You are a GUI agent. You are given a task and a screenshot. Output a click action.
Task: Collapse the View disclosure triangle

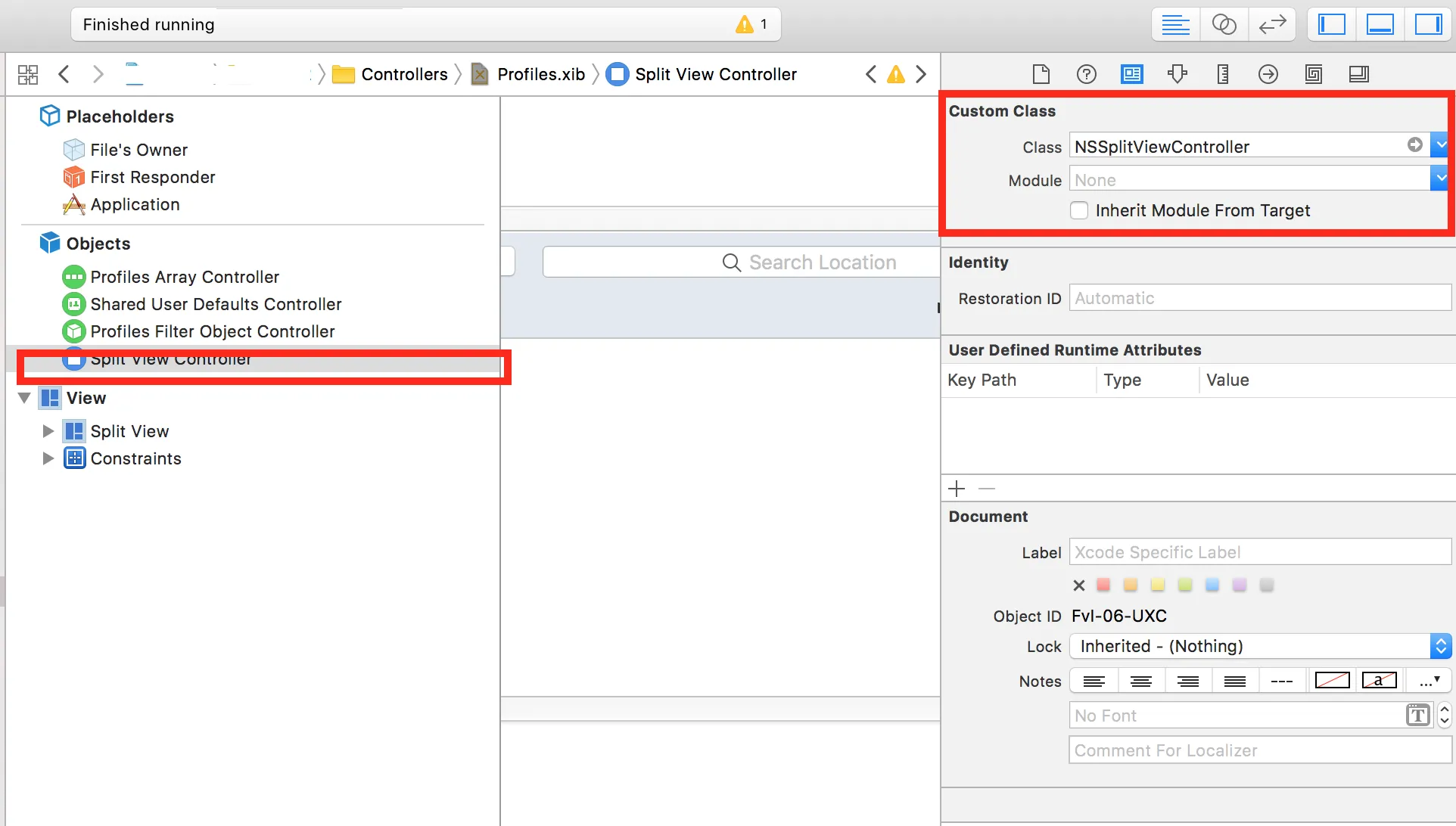pyautogui.click(x=24, y=398)
